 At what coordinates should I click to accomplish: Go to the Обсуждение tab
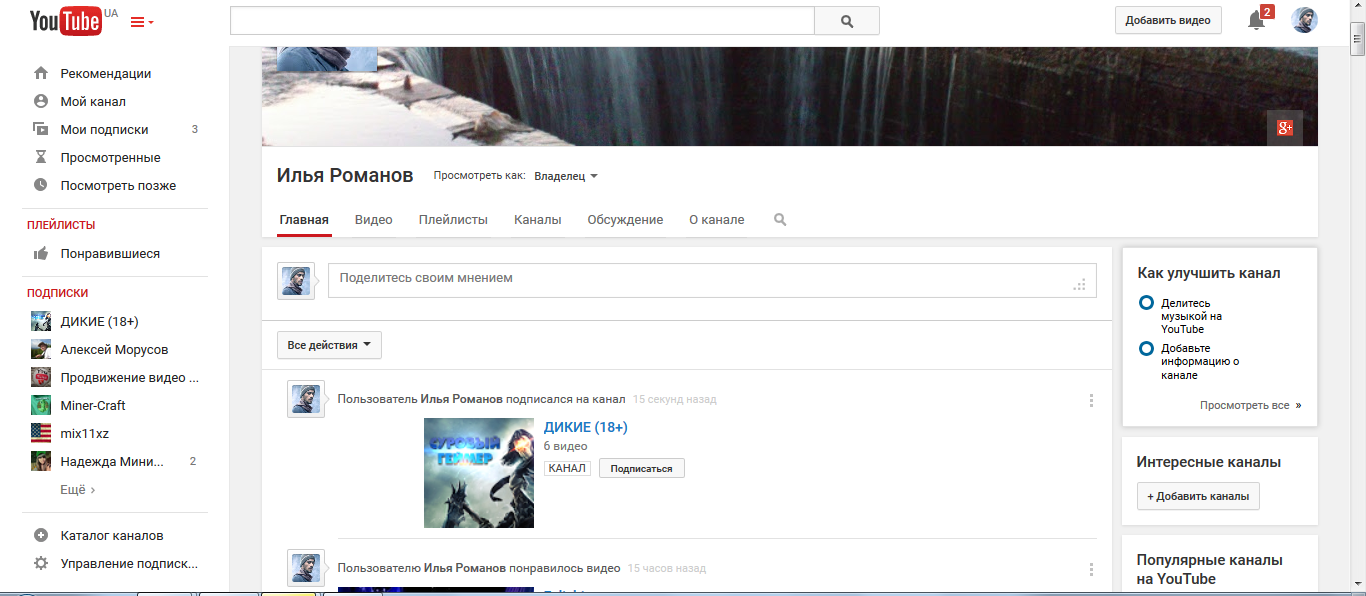click(x=625, y=220)
